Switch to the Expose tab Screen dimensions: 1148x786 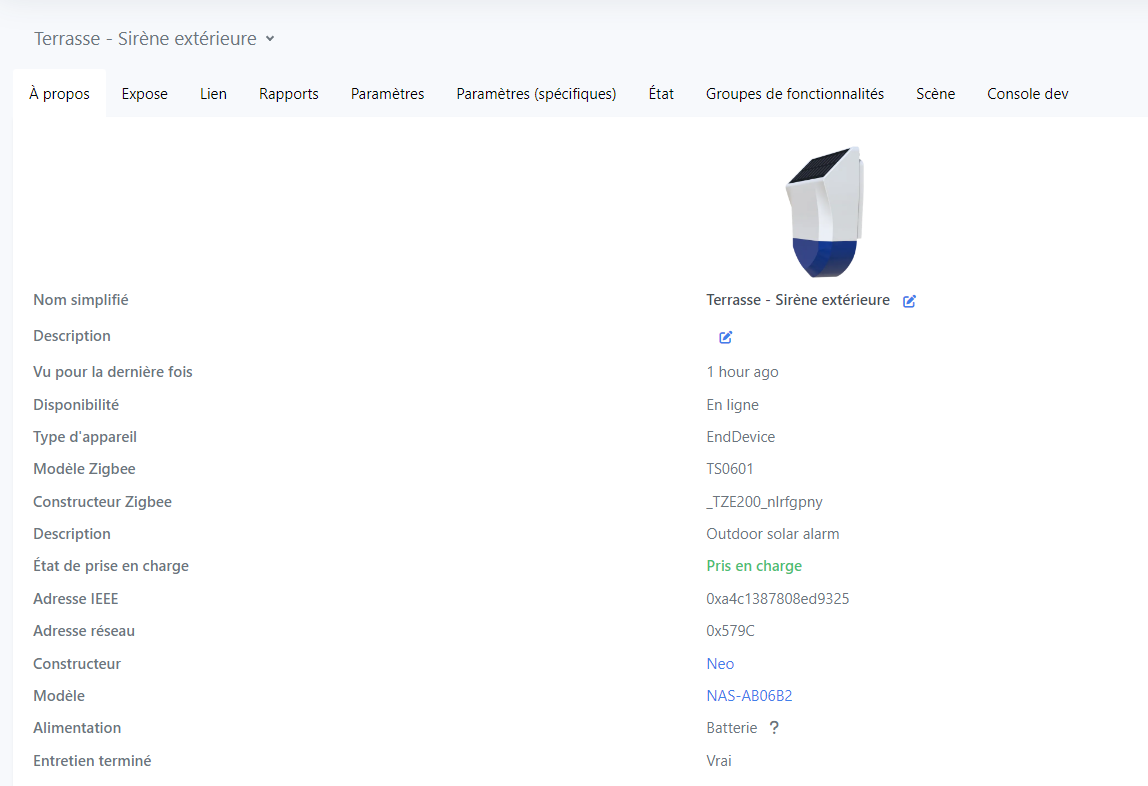[x=144, y=94]
